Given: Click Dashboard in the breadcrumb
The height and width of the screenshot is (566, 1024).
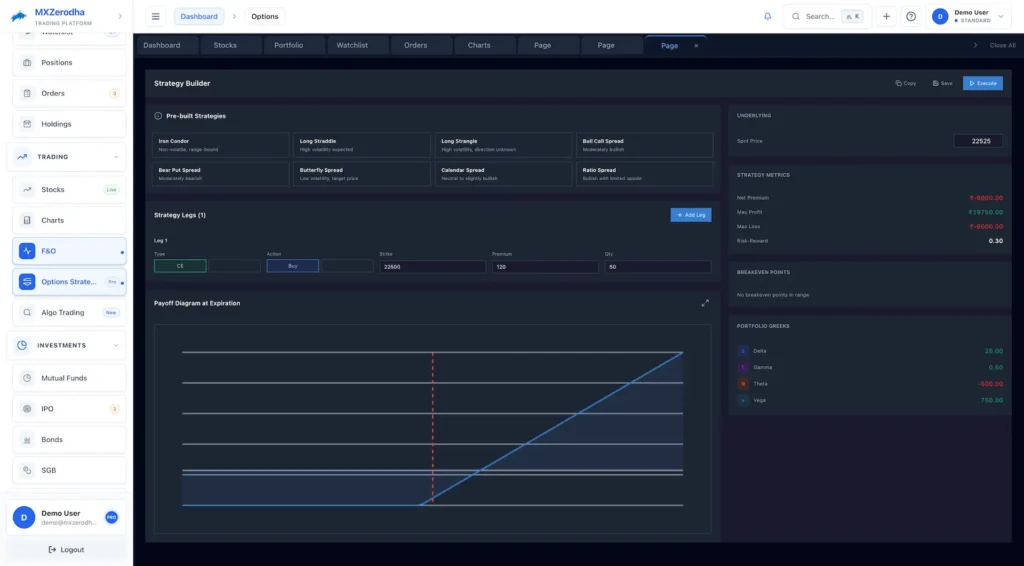Looking at the screenshot, I should (x=199, y=16).
